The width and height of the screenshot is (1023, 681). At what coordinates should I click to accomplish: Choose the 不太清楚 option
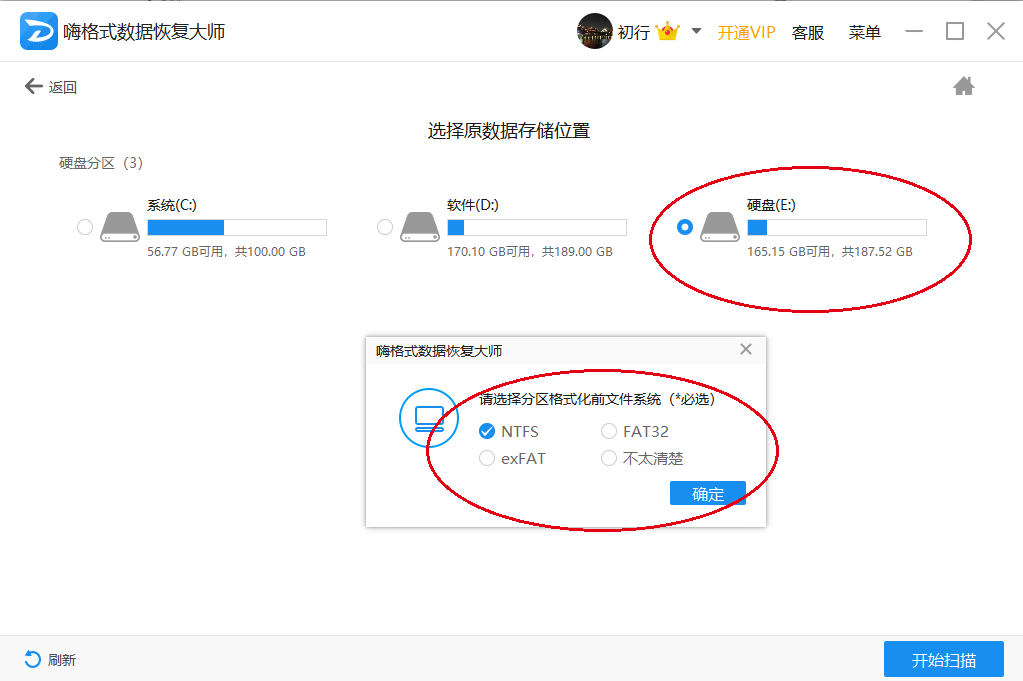642,459
